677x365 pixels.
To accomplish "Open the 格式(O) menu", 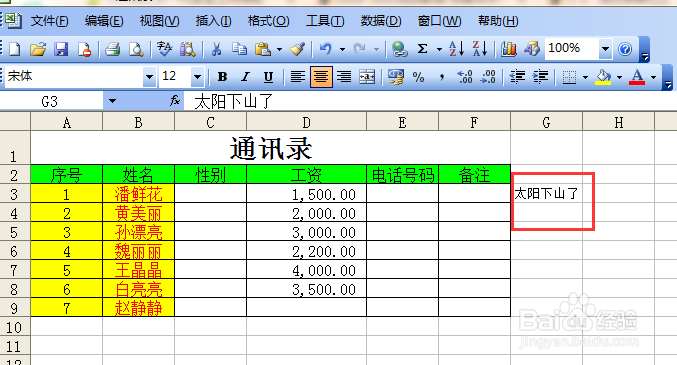I will [x=269, y=21].
